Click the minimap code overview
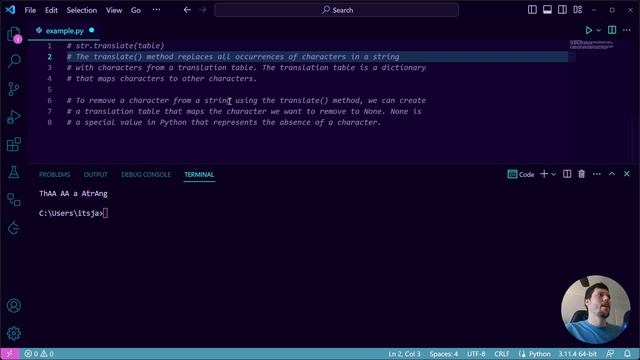The height and width of the screenshot is (360, 640). point(591,44)
